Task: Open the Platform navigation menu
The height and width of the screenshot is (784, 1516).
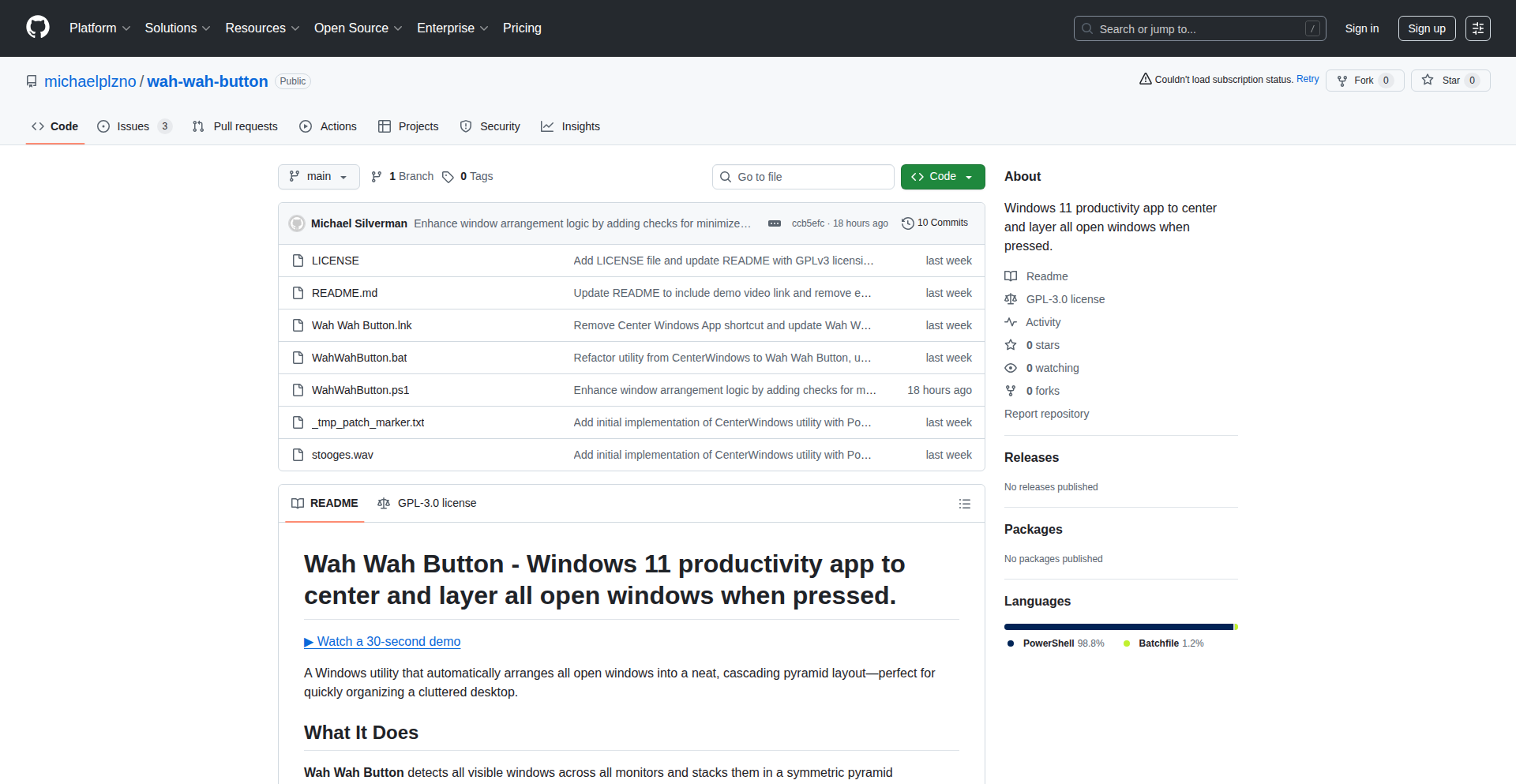Action: pyautogui.click(x=99, y=28)
